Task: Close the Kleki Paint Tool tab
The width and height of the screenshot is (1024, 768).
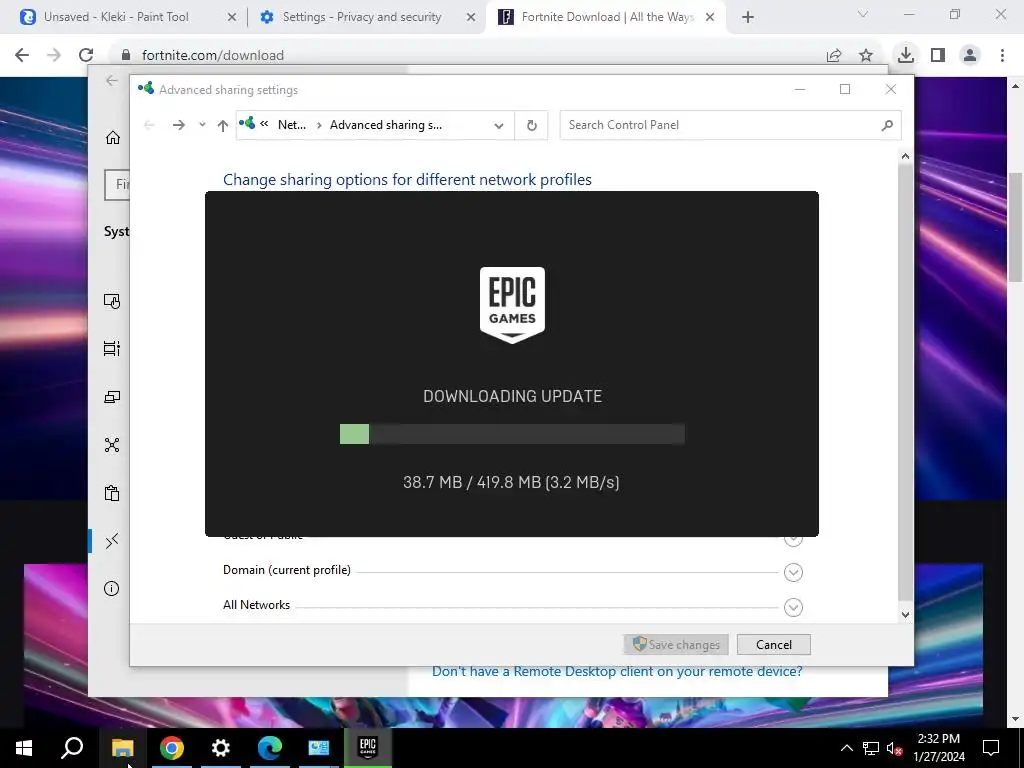Action: 231,18
